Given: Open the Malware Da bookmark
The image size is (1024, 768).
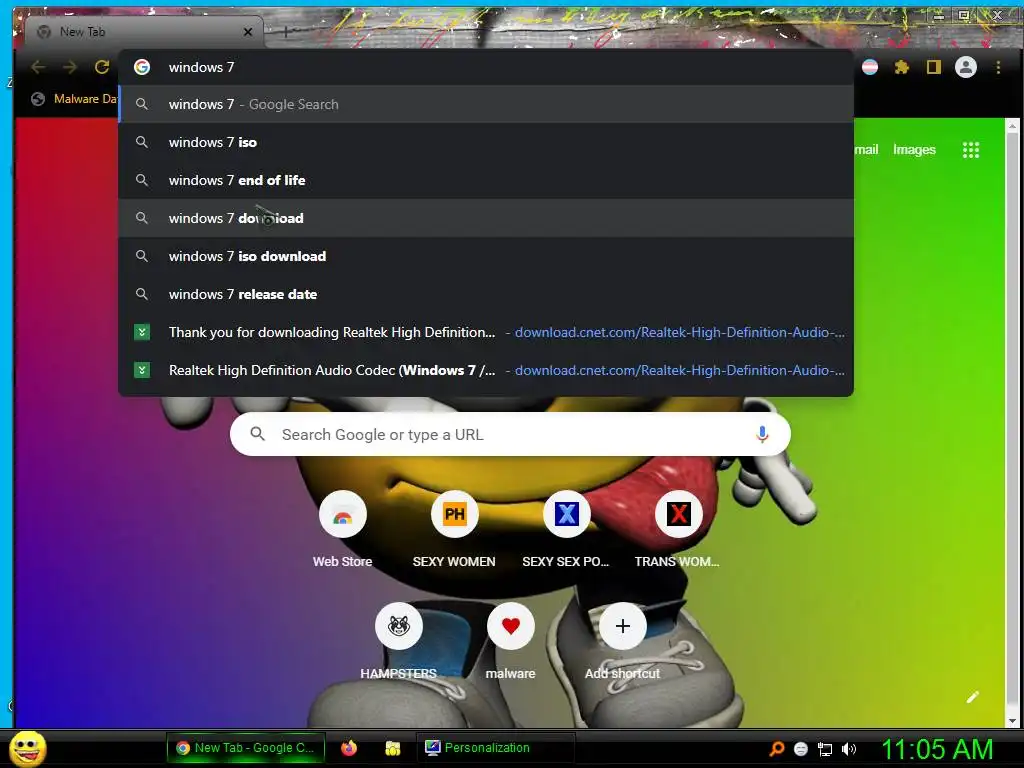Looking at the screenshot, I should (74, 99).
